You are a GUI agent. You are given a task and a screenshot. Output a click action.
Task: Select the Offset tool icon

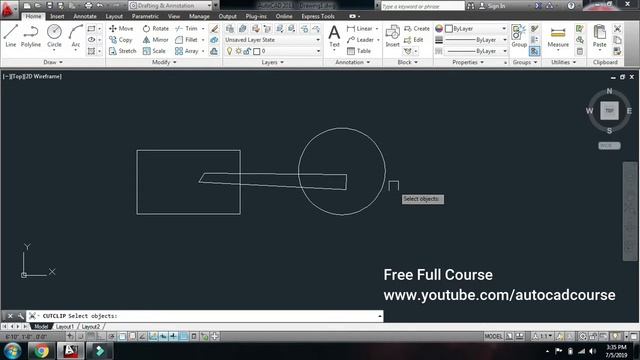(214, 51)
